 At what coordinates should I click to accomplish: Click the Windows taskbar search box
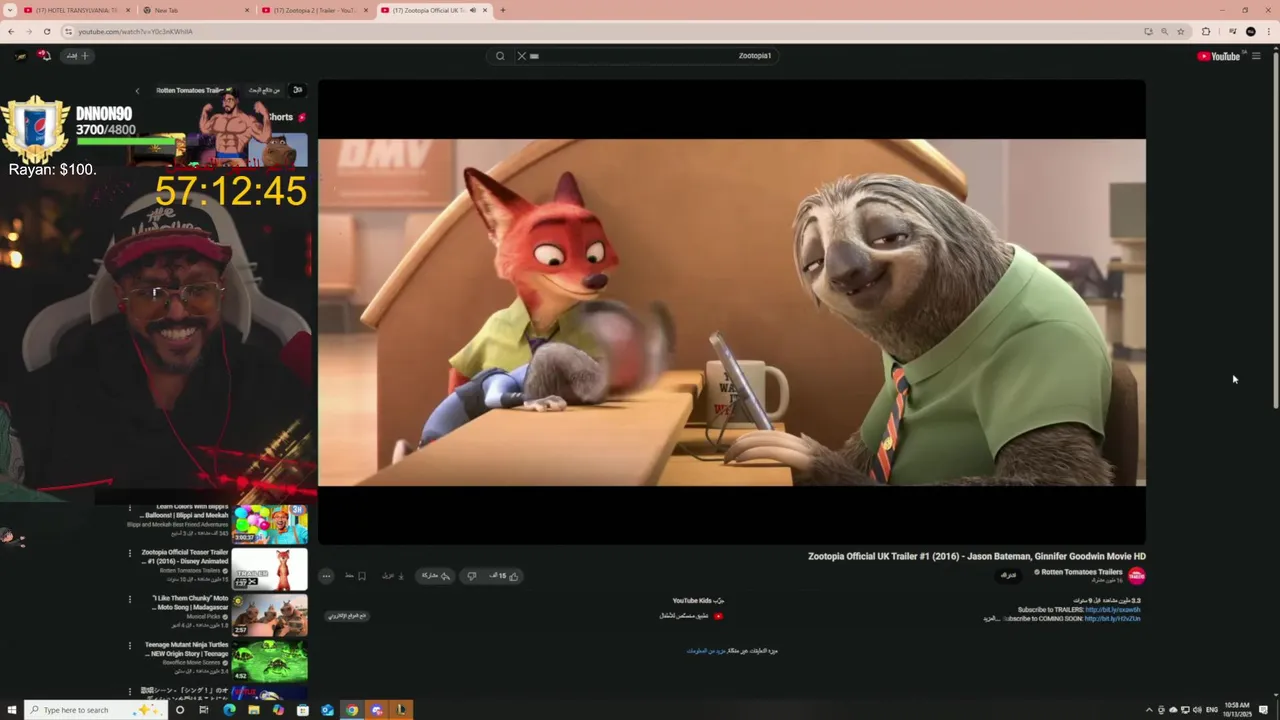(95, 710)
